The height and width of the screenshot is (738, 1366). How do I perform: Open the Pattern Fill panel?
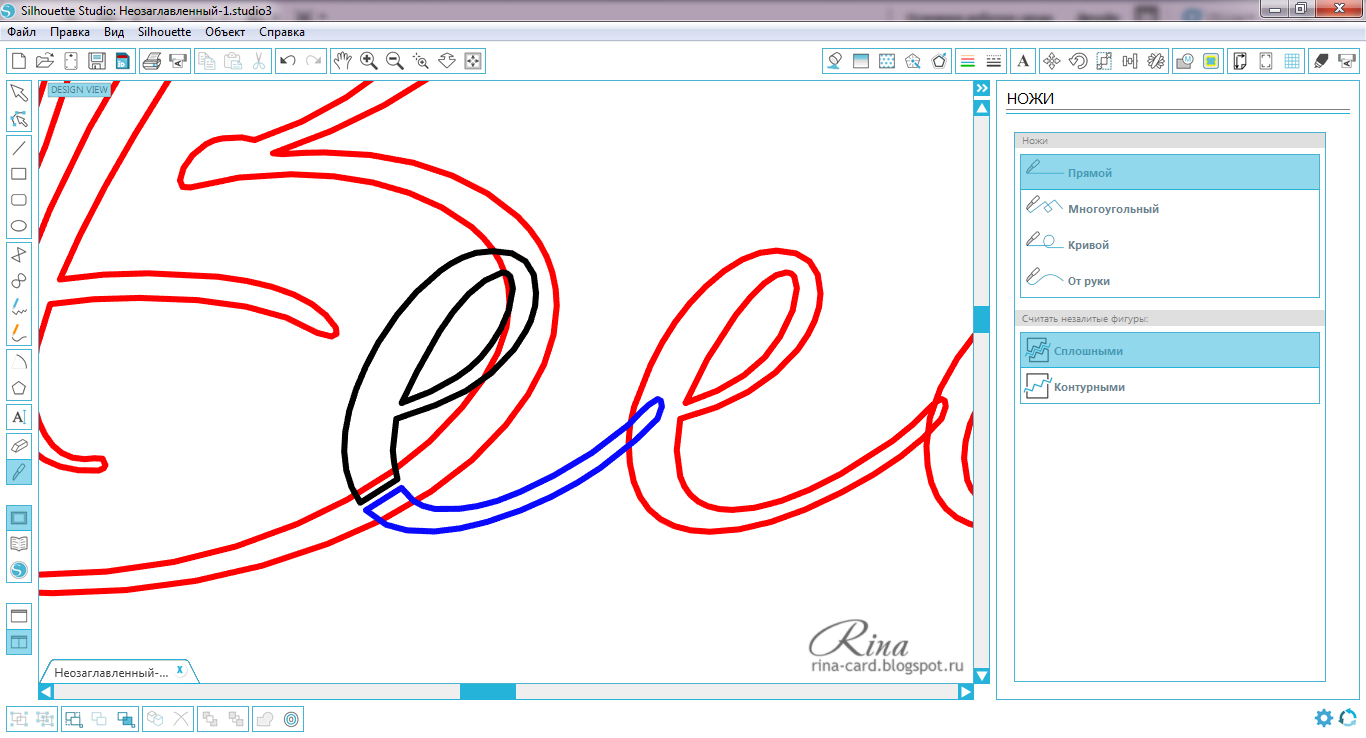click(887, 61)
